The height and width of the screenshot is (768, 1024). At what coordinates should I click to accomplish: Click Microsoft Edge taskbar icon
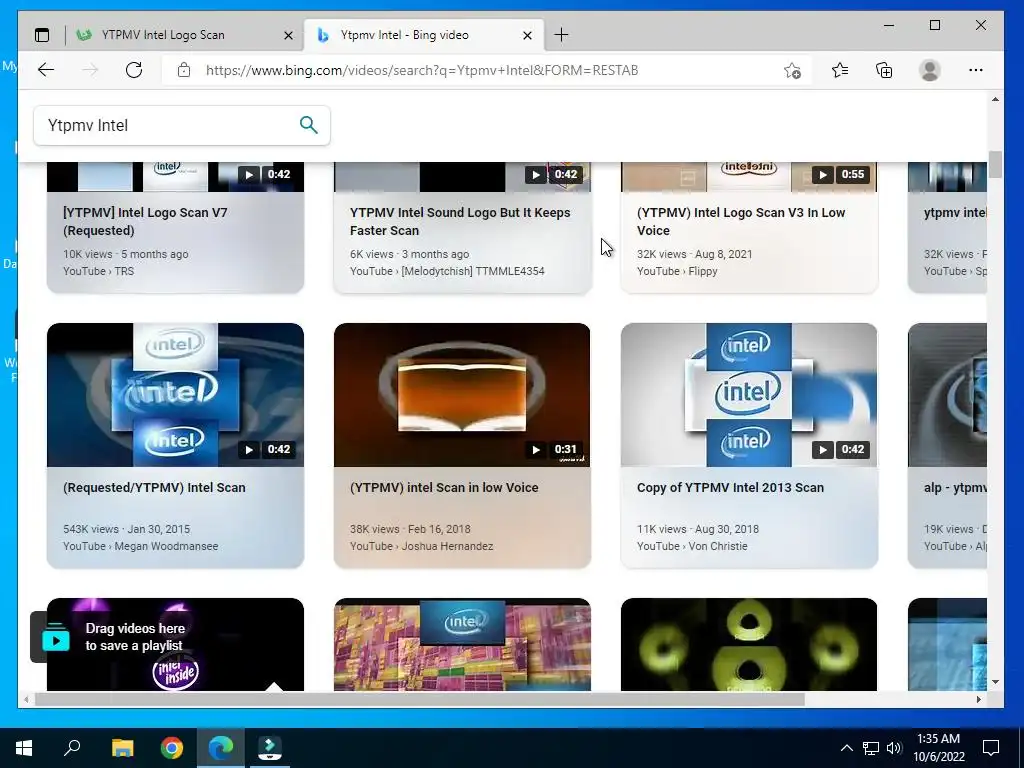[221, 748]
